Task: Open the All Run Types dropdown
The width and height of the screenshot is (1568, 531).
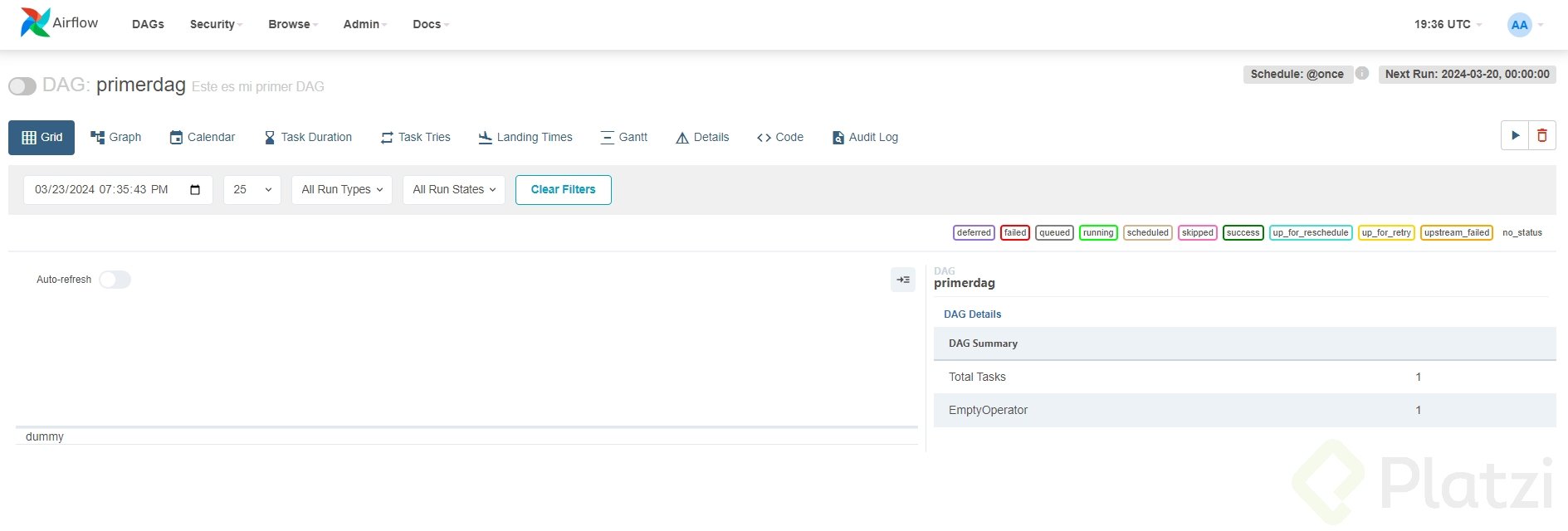Action: click(342, 190)
